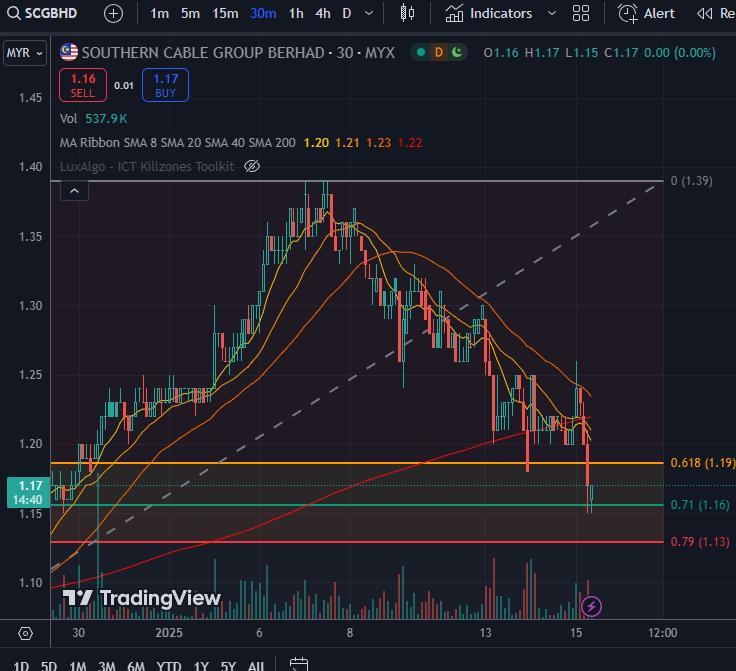The height and width of the screenshot is (671, 736).
Task: Click the SMA 20 value 1.21
Action: [347, 143]
